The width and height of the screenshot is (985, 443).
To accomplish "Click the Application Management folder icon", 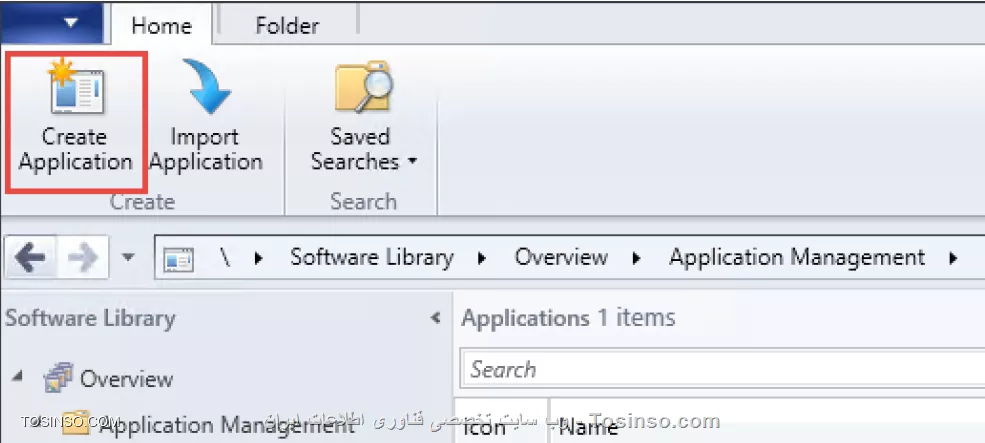I will (78, 424).
